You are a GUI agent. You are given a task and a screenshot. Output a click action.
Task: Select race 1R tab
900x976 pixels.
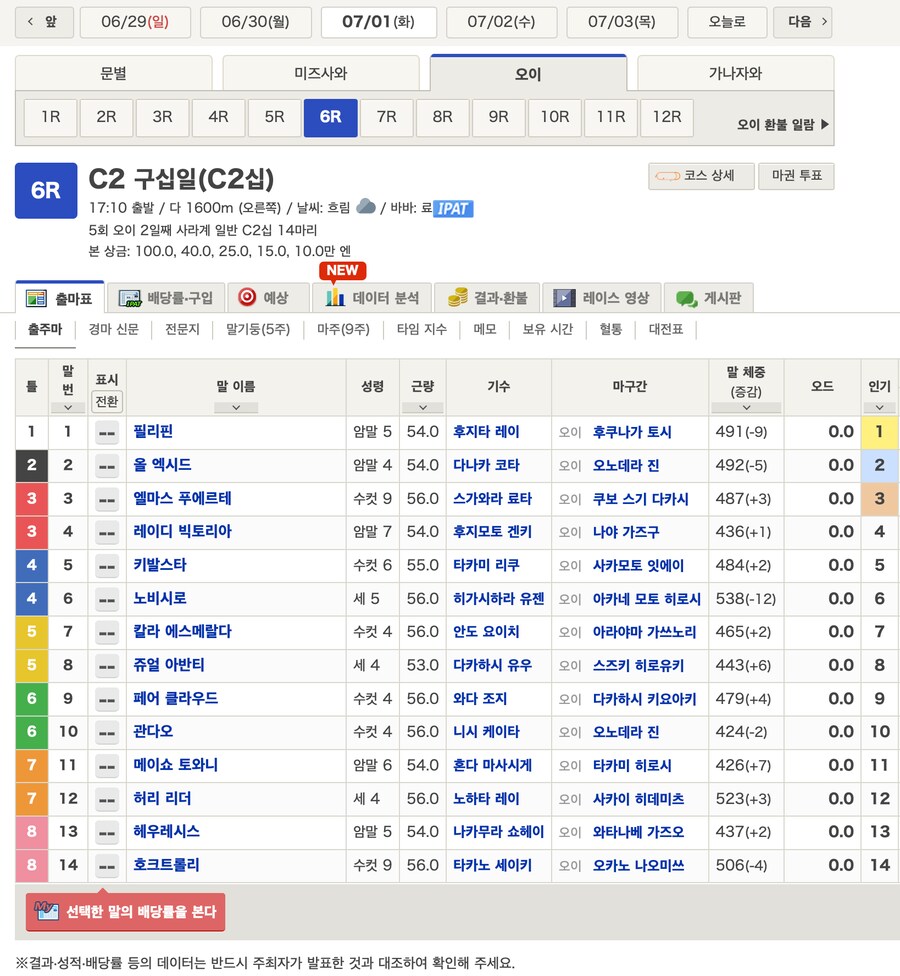point(50,117)
